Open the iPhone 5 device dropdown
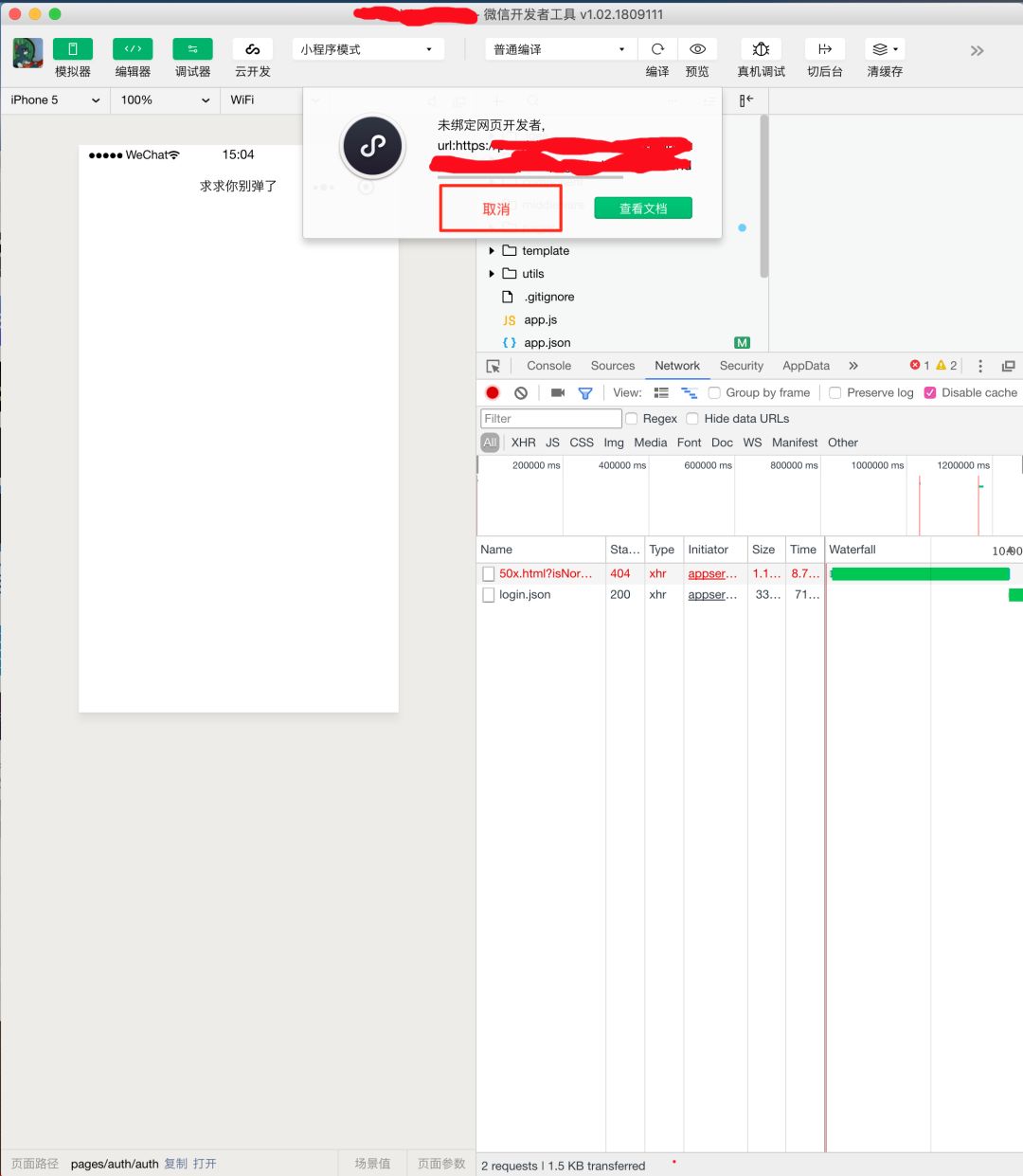 [55, 100]
